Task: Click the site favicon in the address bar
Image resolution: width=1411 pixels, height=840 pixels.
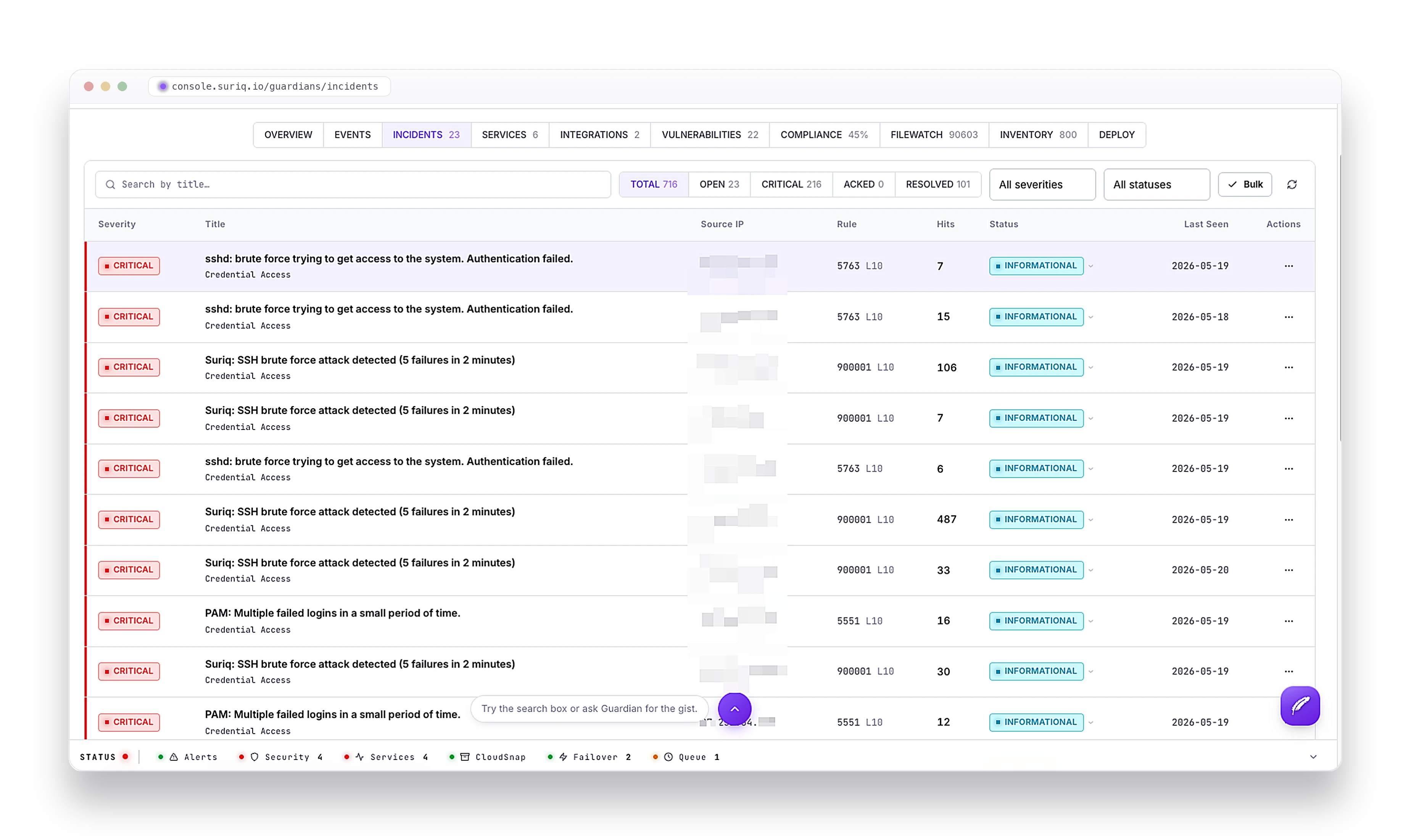Action: (x=163, y=86)
